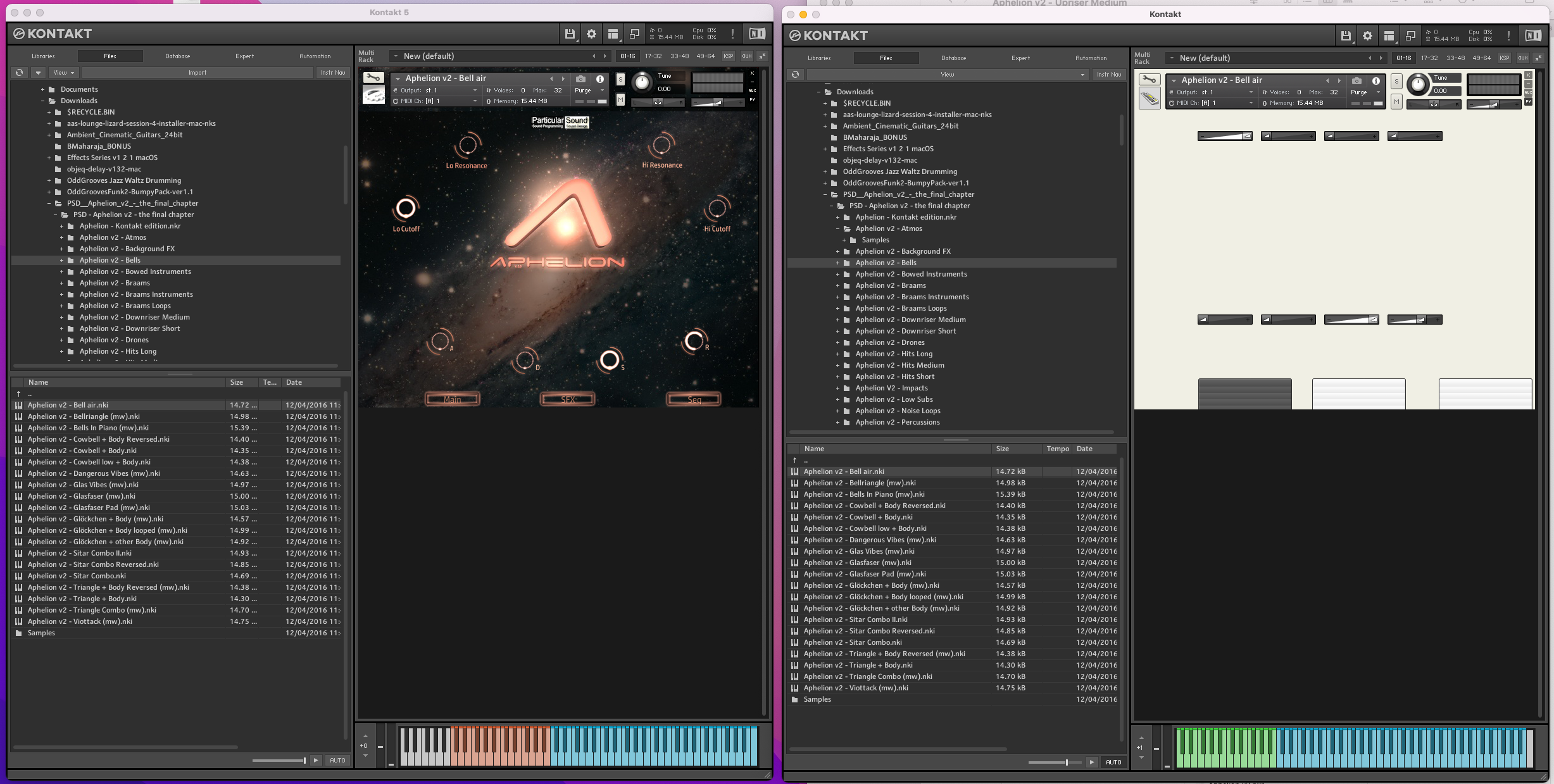The image size is (1554, 784).
Task: Adjust the pan slider in right Kontakt instrument header
Action: tap(1434, 104)
